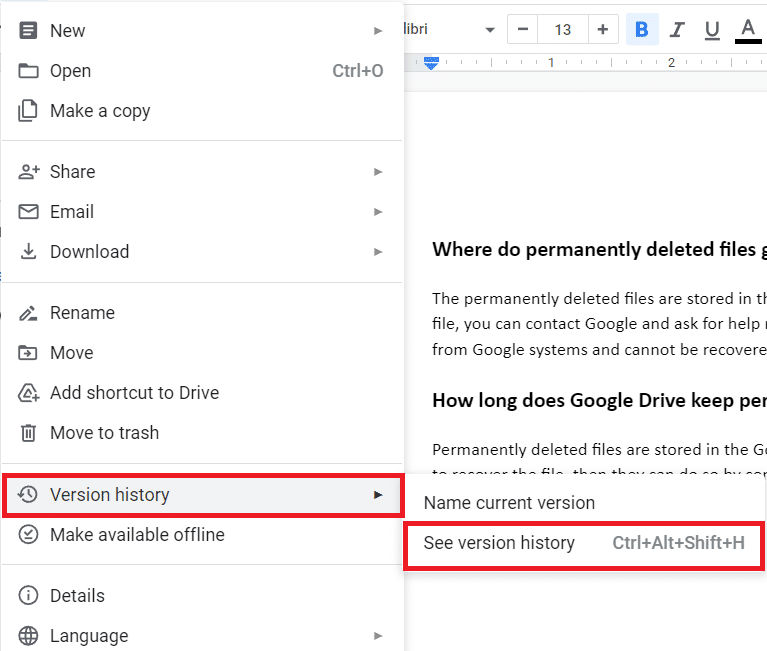The width and height of the screenshot is (767, 651).
Task: Choose Make available offline
Action: 203,535
